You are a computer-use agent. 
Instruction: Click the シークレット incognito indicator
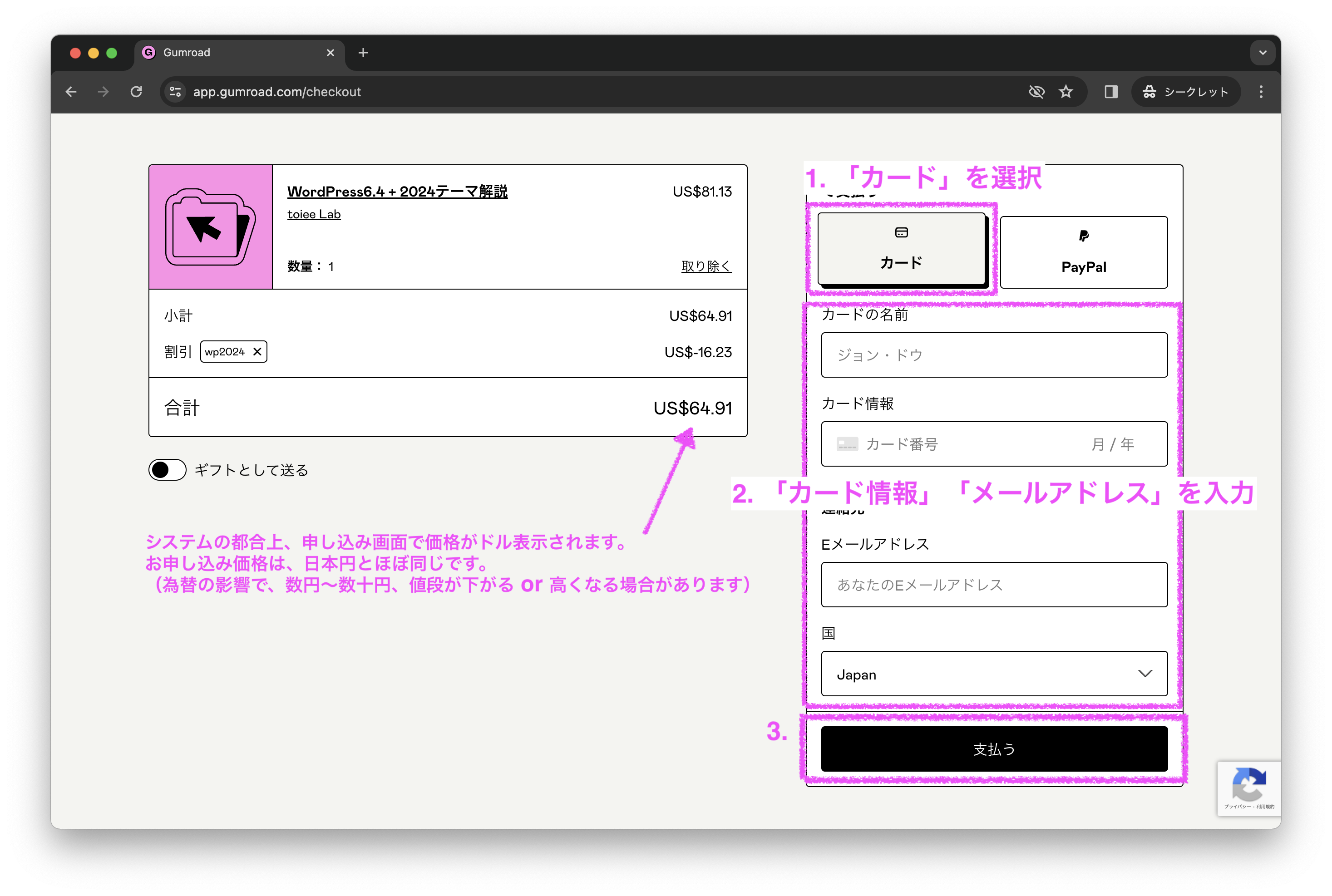1186,91
